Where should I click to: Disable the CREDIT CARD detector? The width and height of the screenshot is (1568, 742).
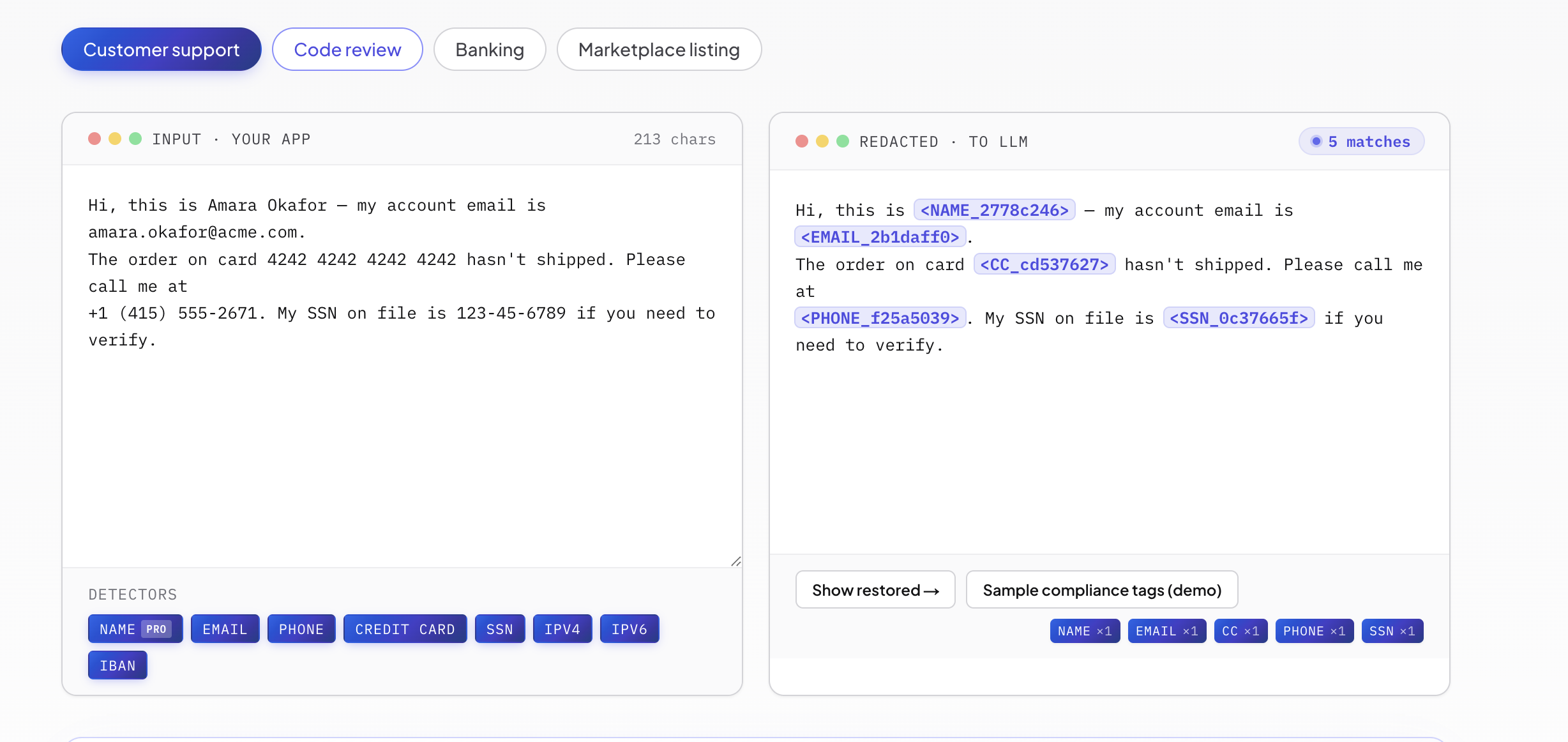(x=405, y=629)
